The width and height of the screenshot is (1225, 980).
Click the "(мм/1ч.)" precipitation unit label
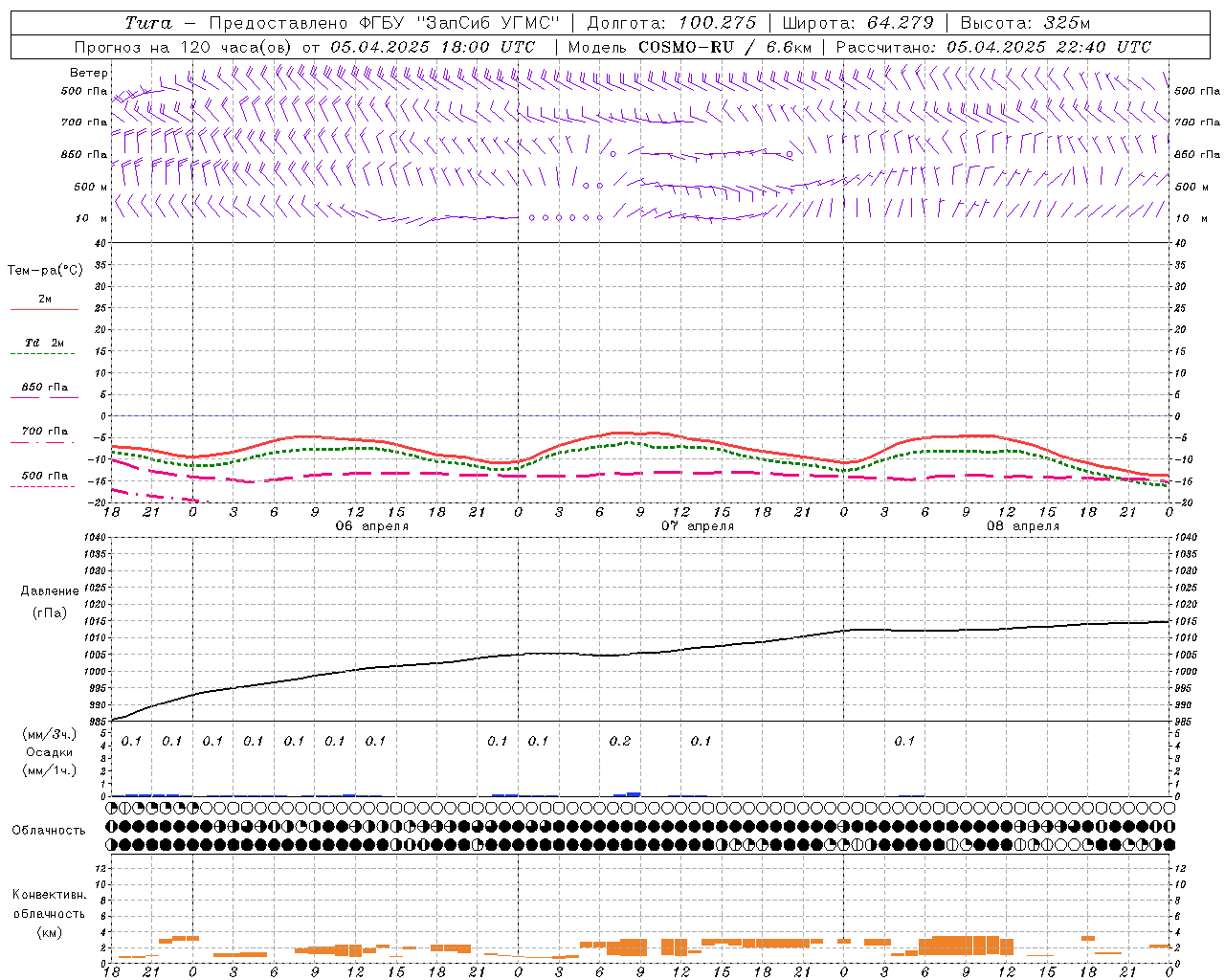click(x=50, y=770)
